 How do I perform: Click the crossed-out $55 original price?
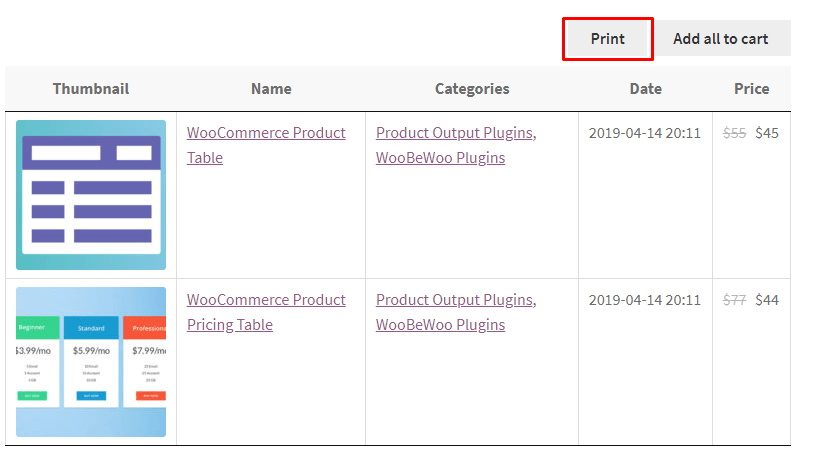(734, 133)
